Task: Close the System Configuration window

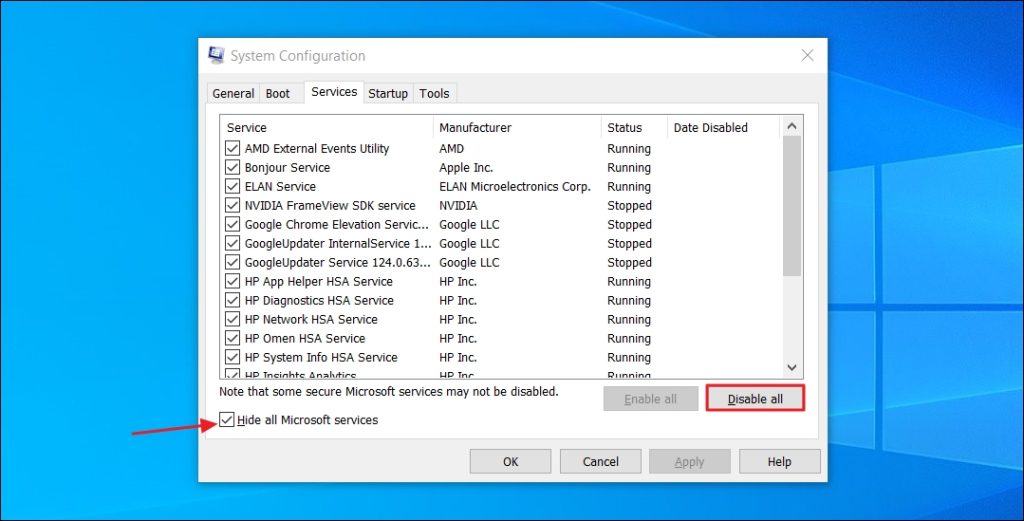Action: point(807,56)
